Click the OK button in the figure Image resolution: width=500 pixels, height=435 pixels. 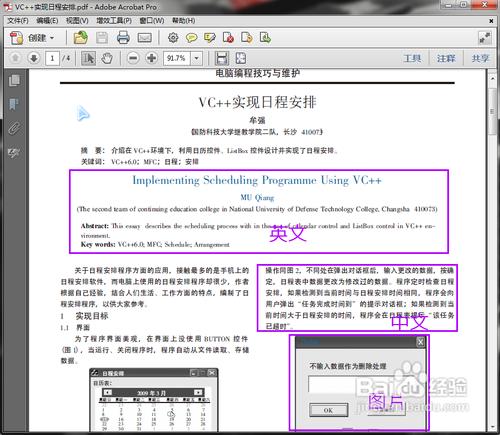[329, 410]
